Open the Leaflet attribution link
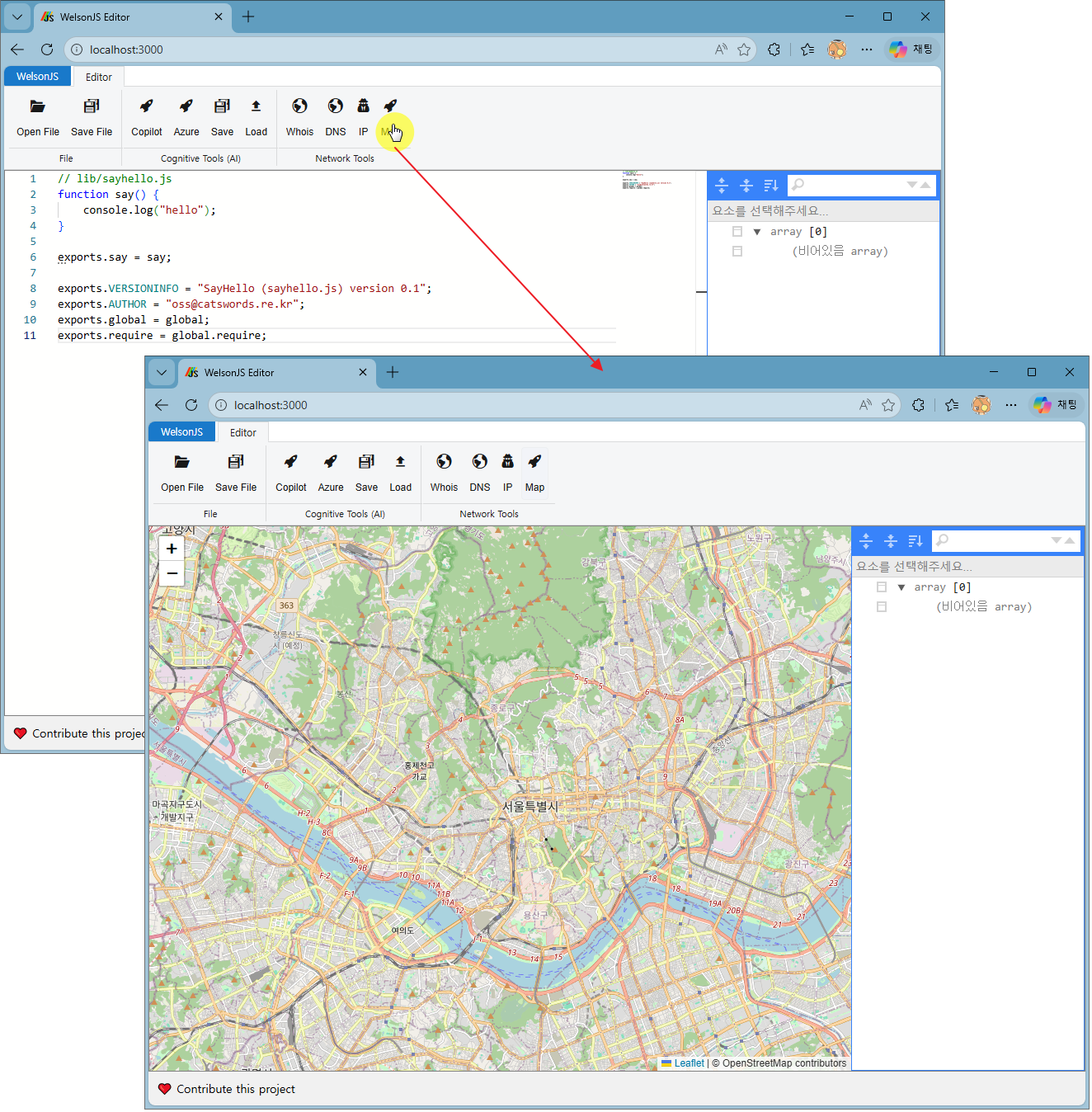Viewport: 1092px width, 1112px height. (689, 1063)
